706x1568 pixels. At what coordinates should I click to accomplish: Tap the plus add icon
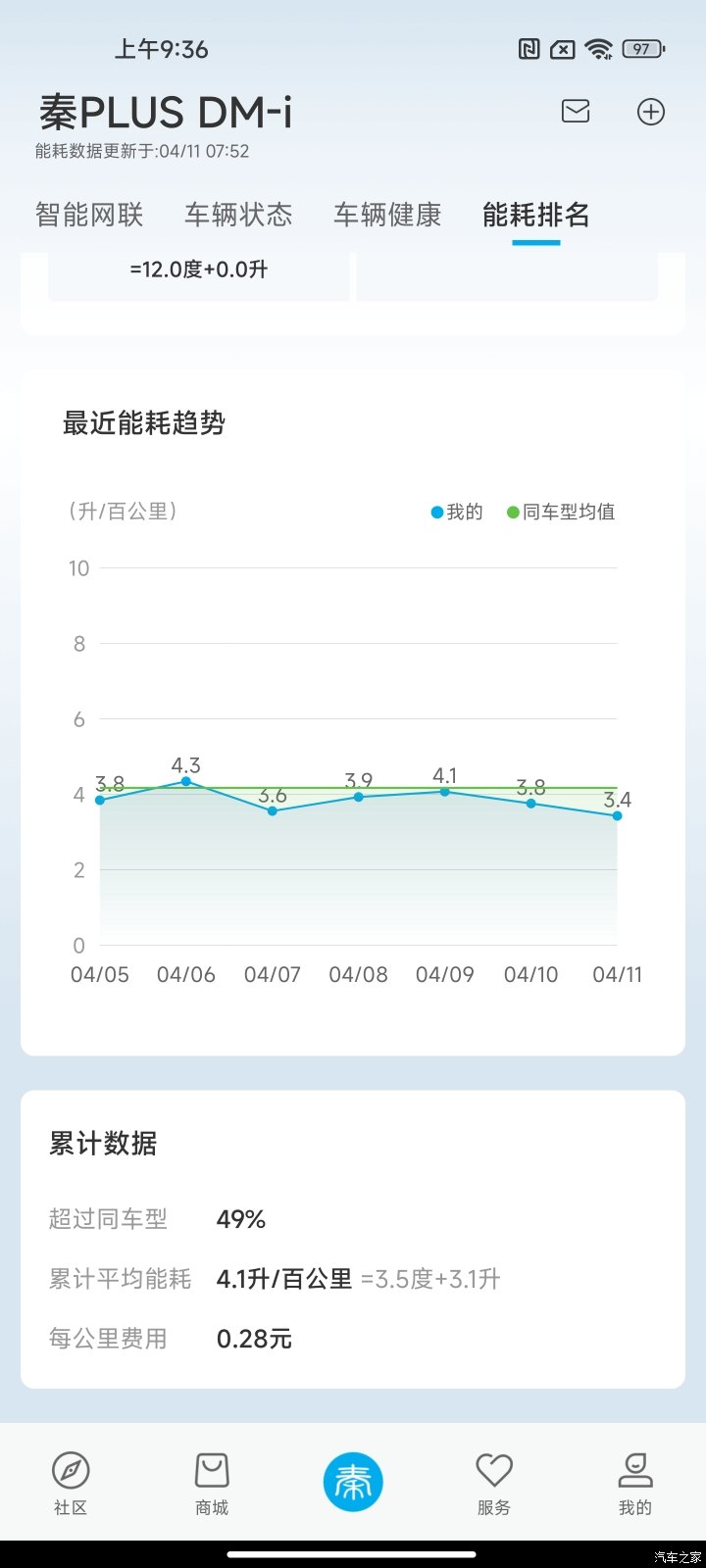(651, 112)
